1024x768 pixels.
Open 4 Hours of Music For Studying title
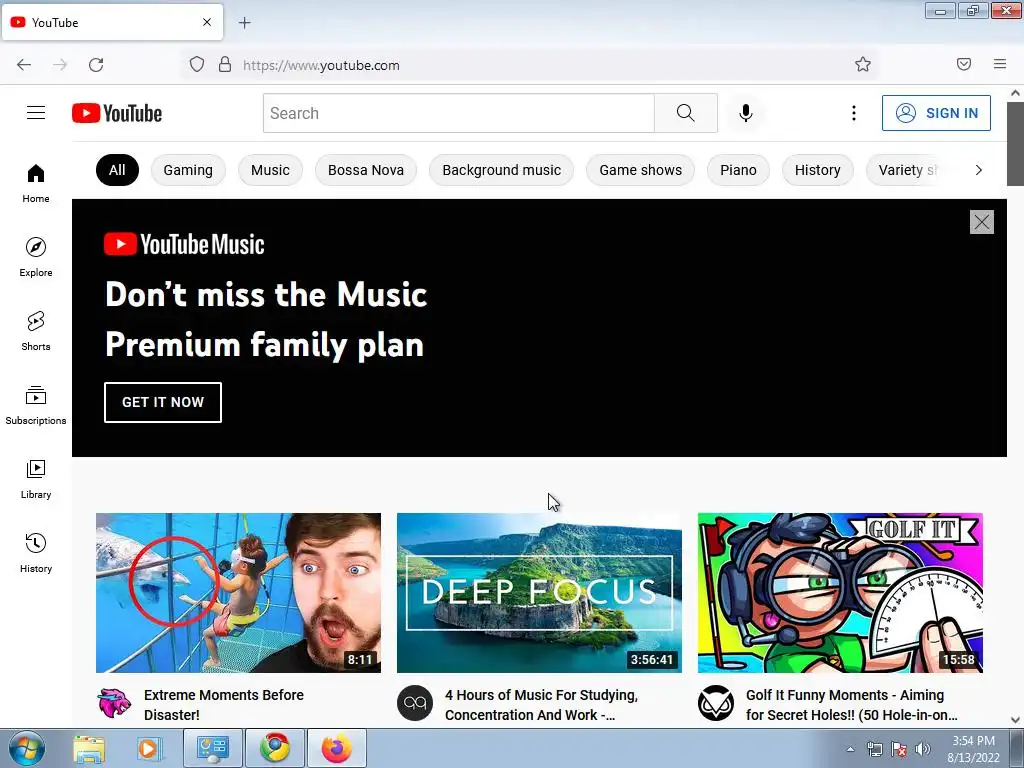pos(541,705)
